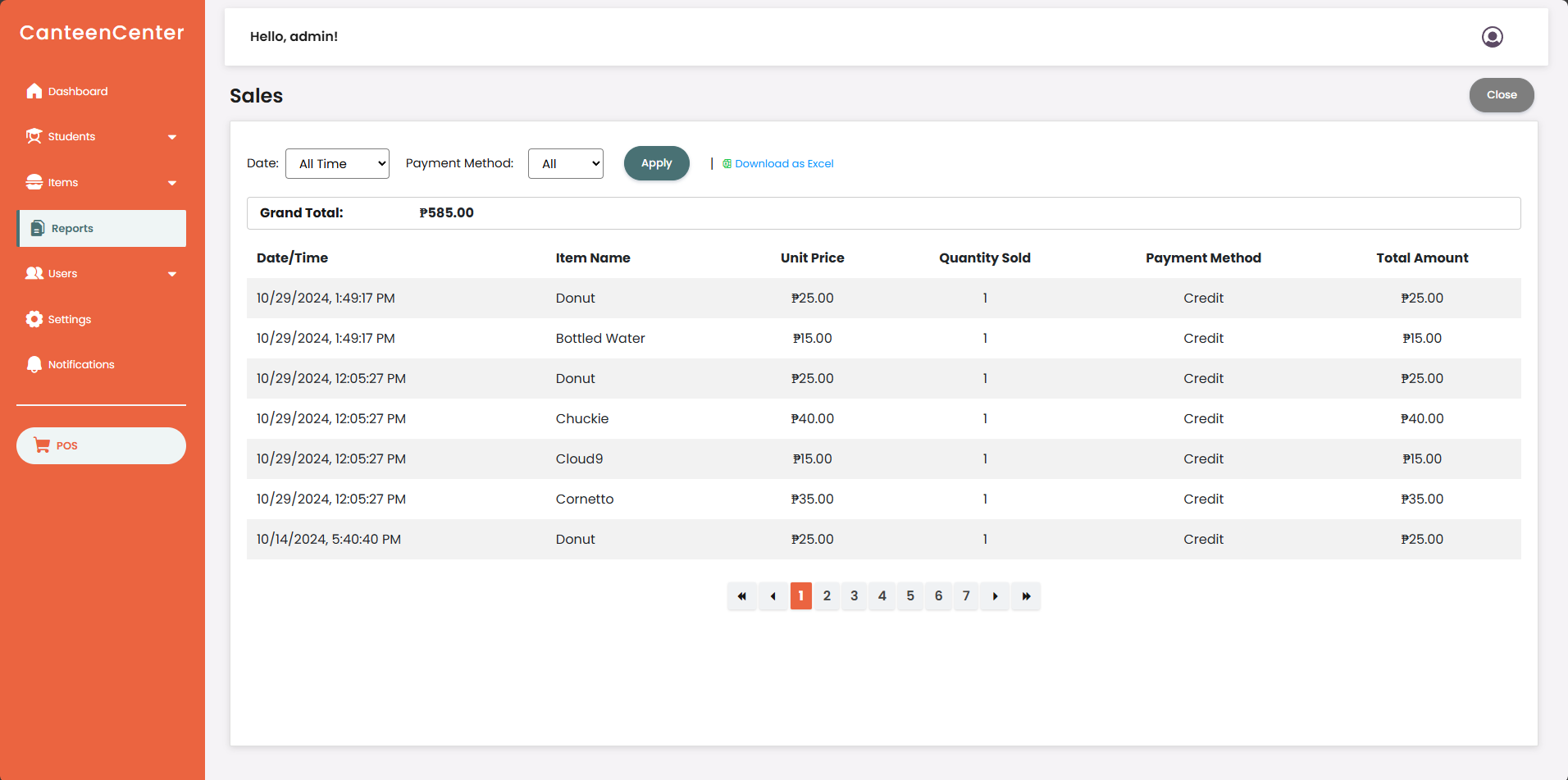
Task: Go to page 2
Action: pyautogui.click(x=827, y=596)
